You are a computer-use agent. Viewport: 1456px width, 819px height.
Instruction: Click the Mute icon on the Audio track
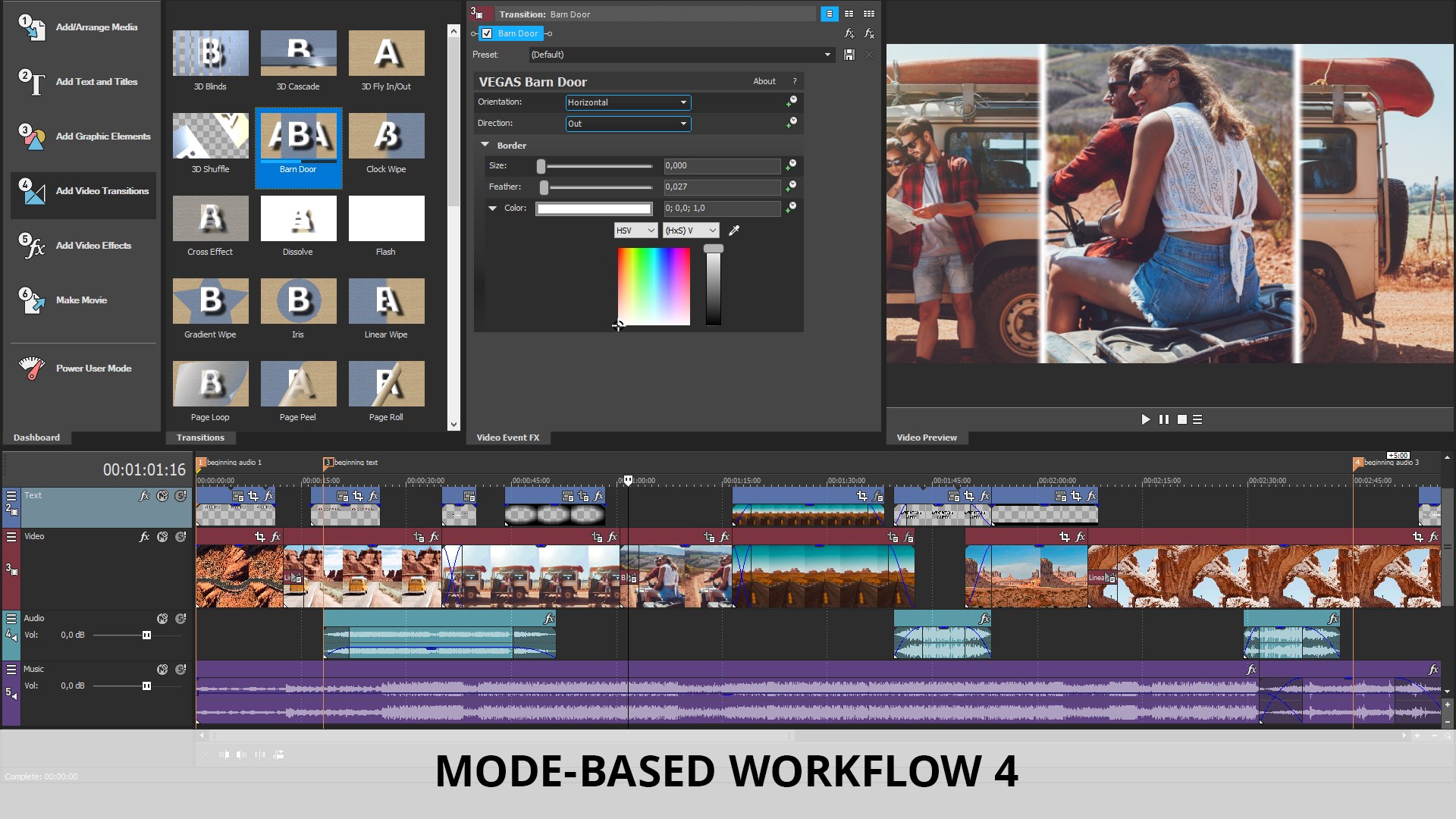164,619
